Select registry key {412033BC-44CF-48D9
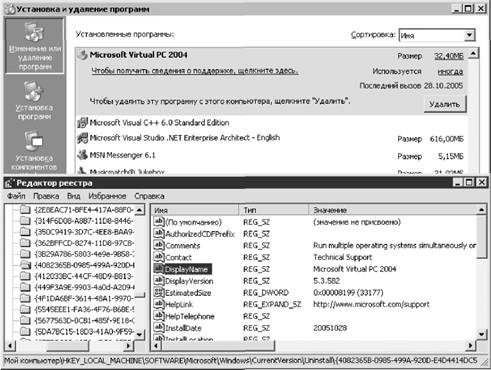The width and height of the screenshot is (491, 370). (x=84, y=276)
